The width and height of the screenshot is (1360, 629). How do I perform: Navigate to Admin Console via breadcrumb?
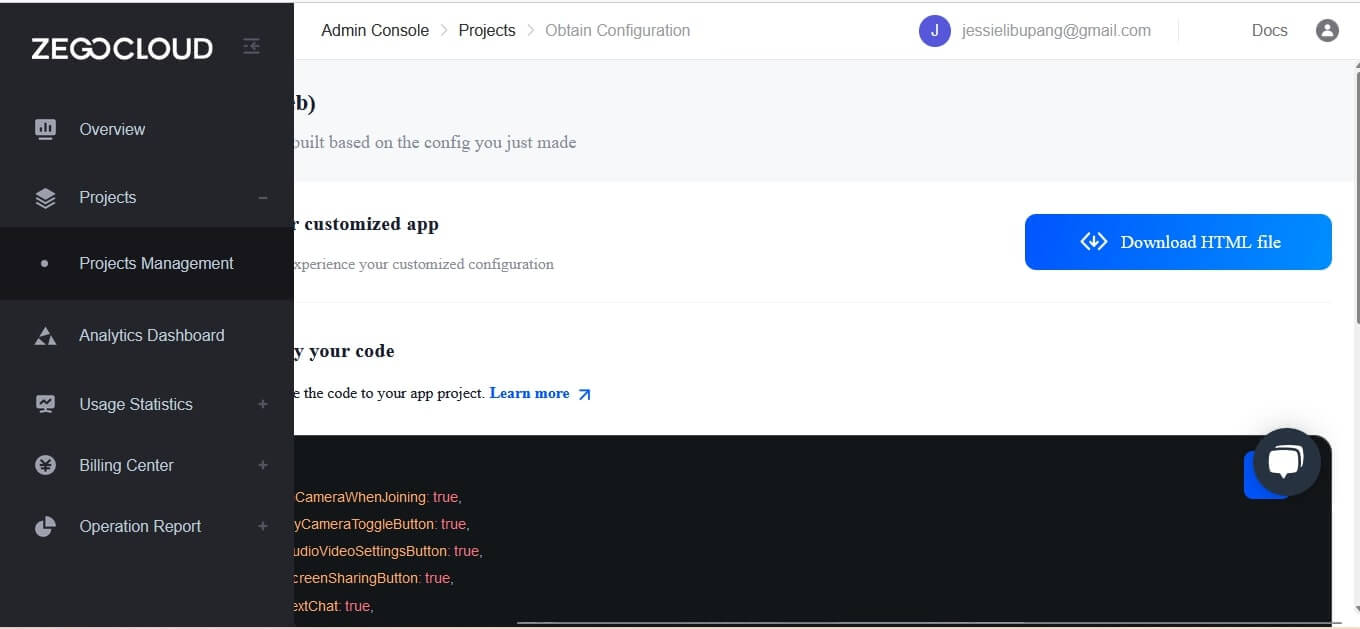coord(375,30)
